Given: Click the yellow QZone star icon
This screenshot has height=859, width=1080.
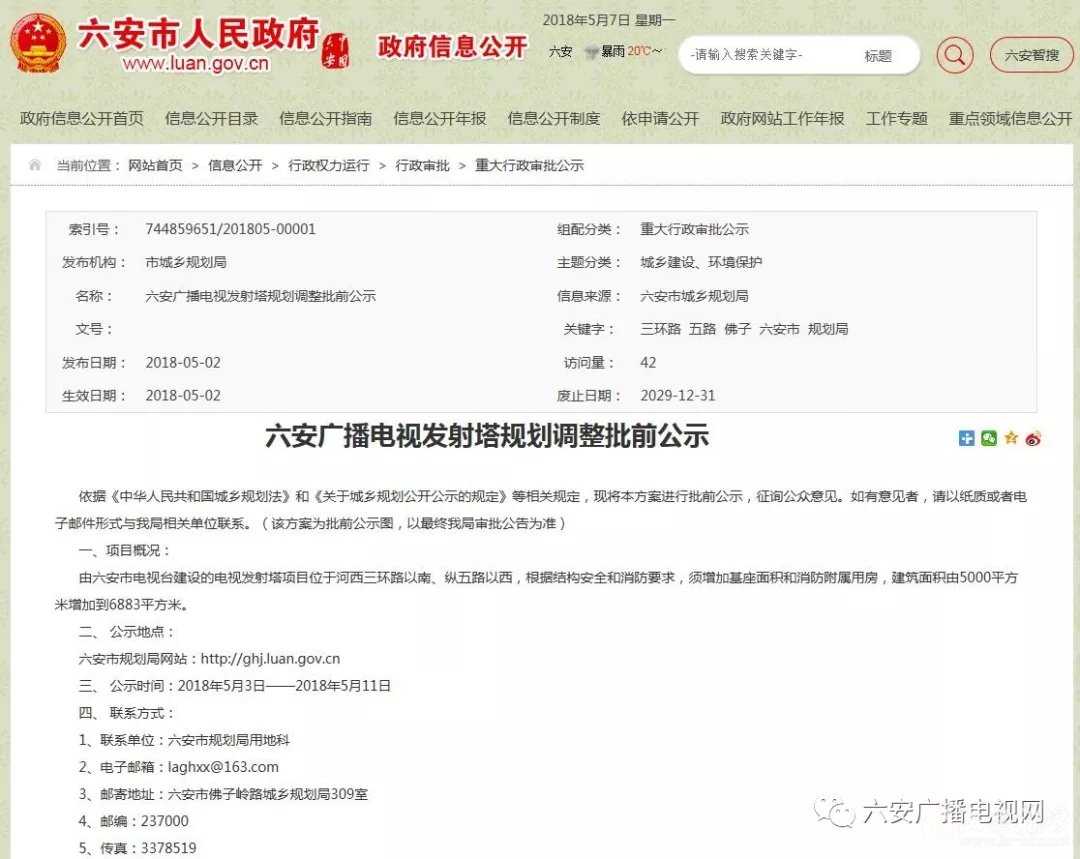Looking at the screenshot, I should click(1011, 438).
